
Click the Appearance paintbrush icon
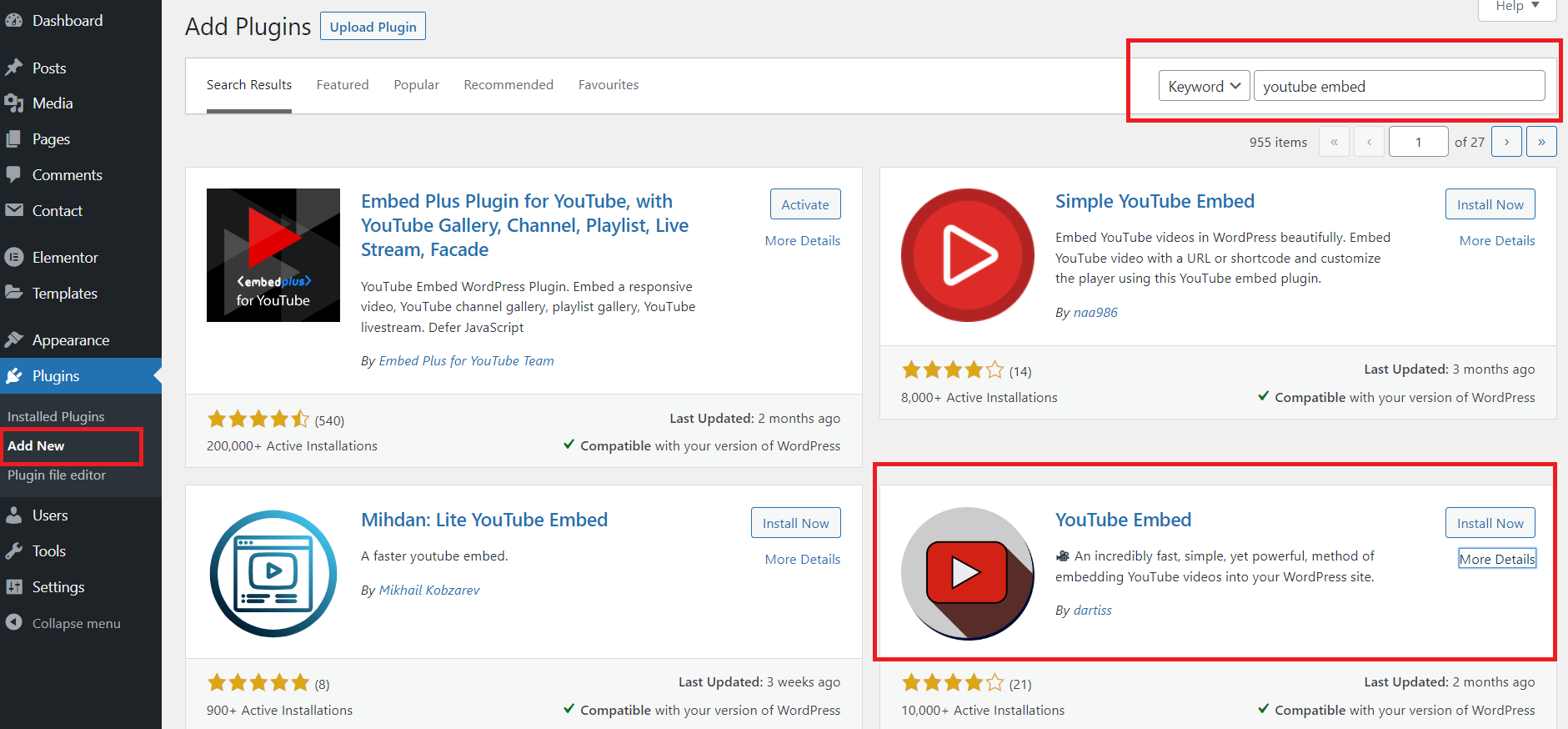click(13, 340)
